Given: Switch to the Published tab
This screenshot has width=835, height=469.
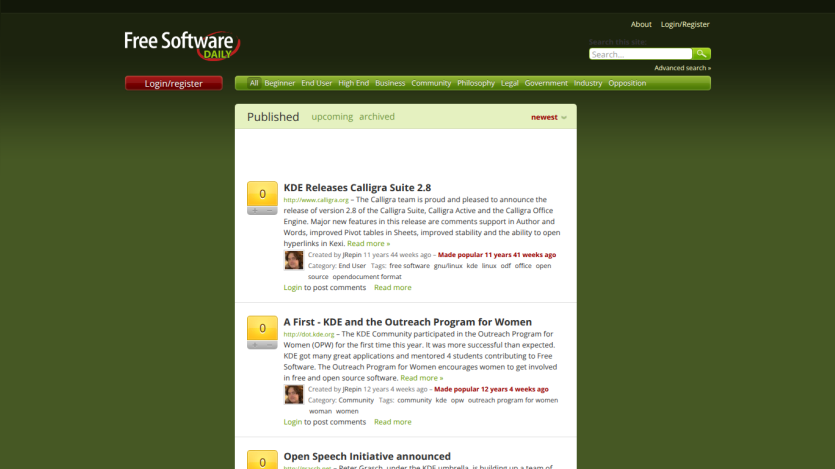Looking at the screenshot, I should 273,117.
